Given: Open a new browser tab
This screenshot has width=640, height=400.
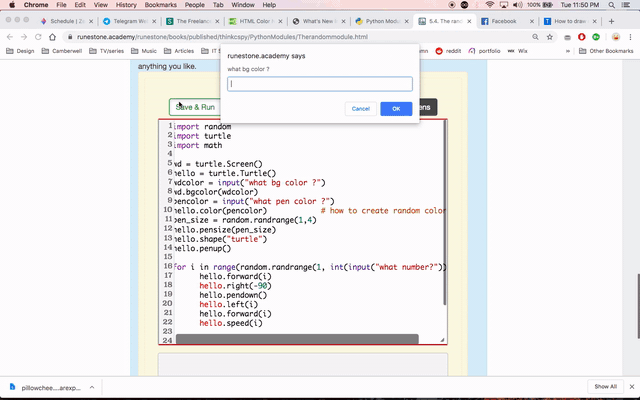Looking at the screenshot, I should tap(611, 21).
